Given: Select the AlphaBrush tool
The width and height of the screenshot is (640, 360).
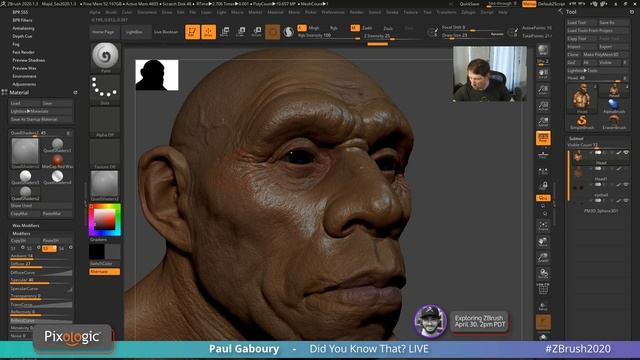Looking at the screenshot, I should (614, 106).
